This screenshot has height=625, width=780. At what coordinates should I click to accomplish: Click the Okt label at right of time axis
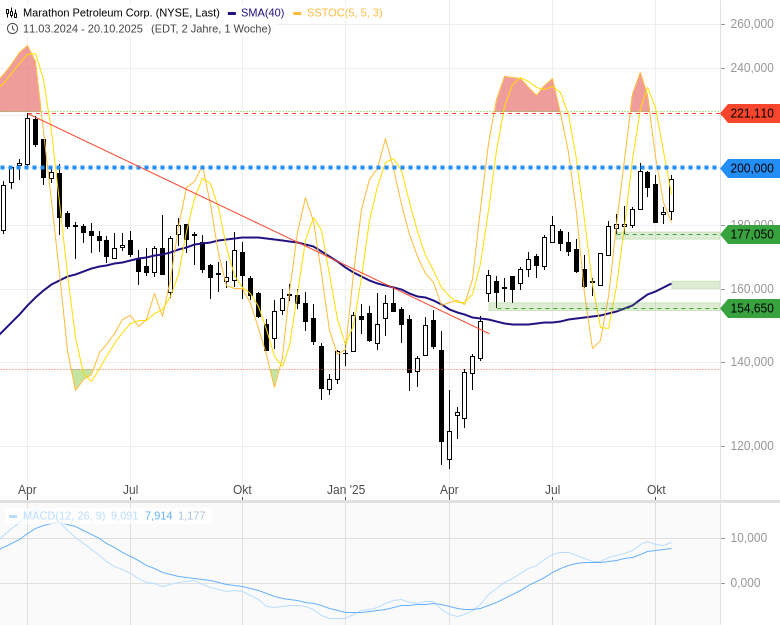coord(656,490)
